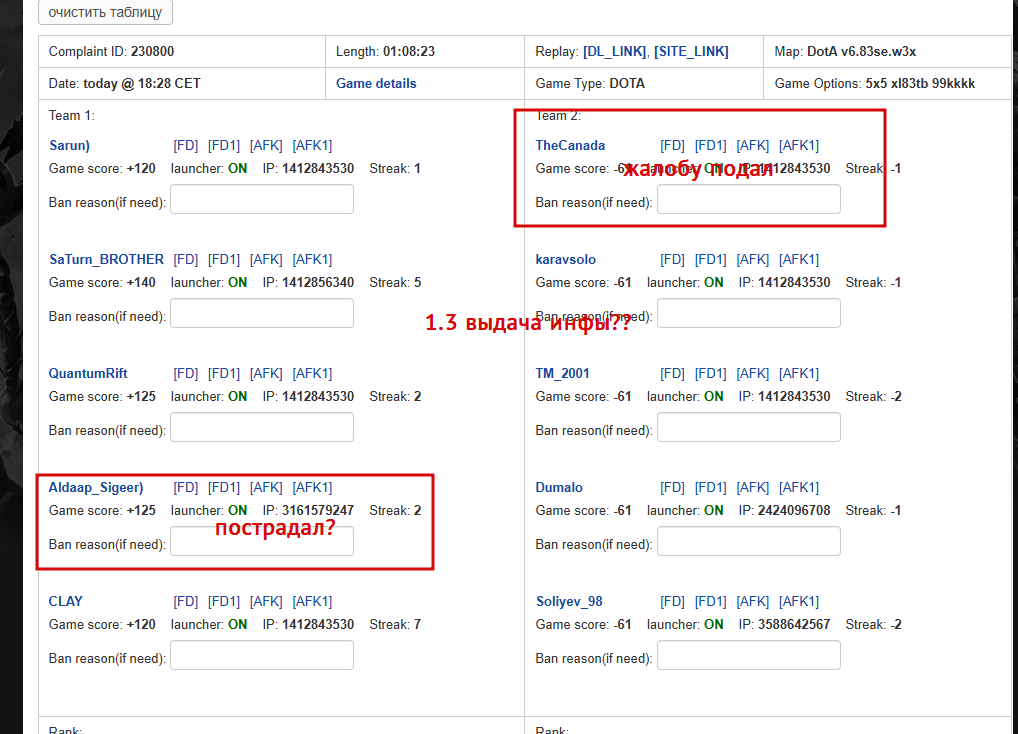Screen dimensions: 1018x734
Task: Click FD link for Soliyev_98
Action: tap(673, 602)
